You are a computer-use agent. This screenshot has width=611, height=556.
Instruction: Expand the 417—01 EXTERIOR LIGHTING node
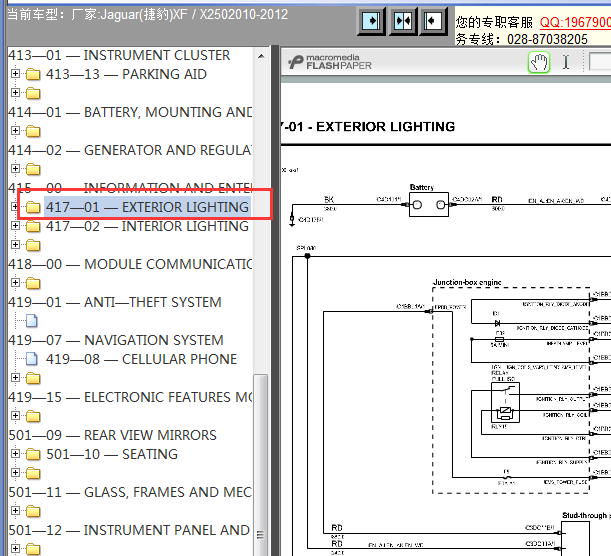15,207
